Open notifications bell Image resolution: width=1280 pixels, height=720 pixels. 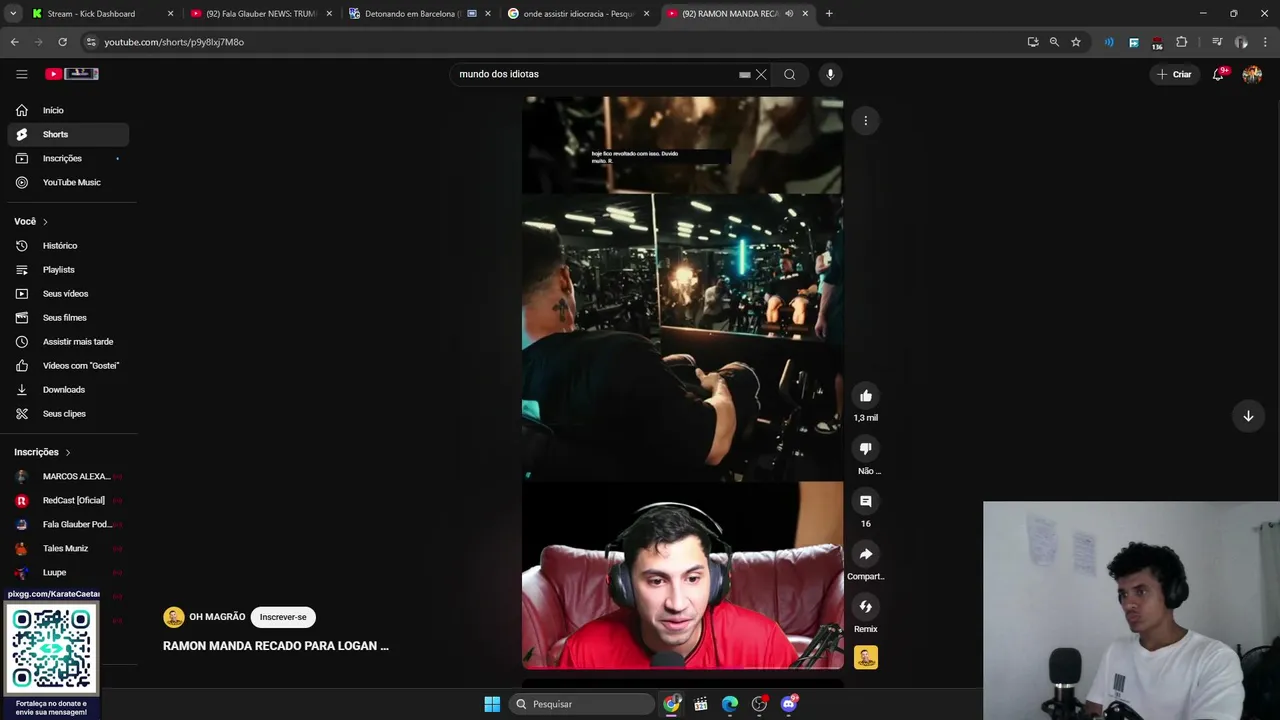(1218, 74)
